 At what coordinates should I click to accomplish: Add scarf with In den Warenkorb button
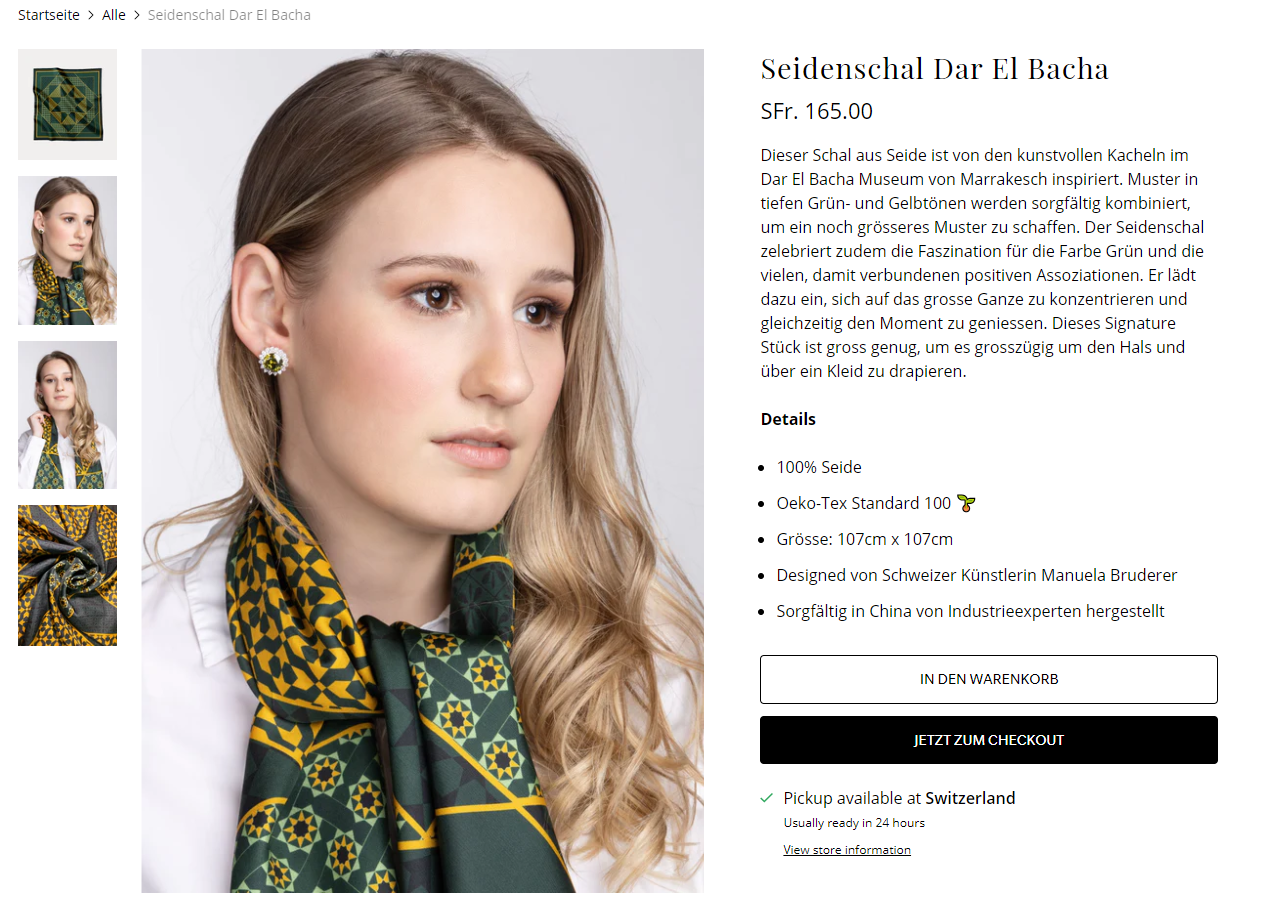pos(989,680)
